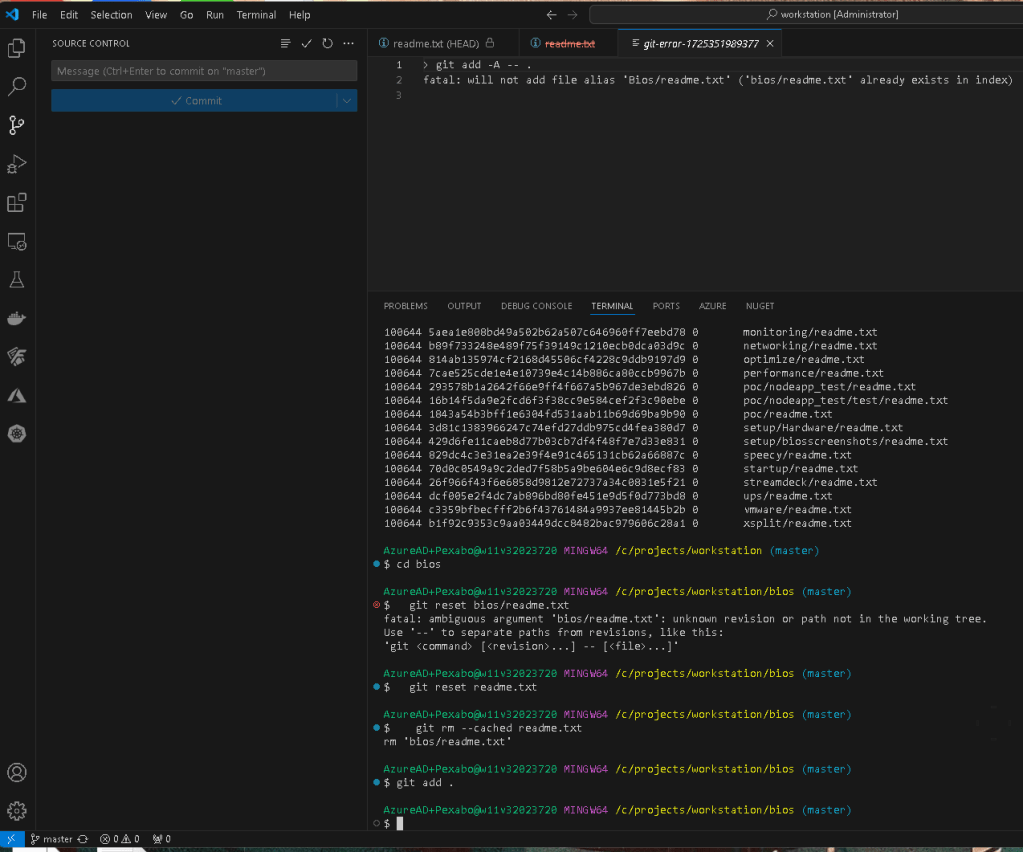View source control as tree/list icon

285,43
